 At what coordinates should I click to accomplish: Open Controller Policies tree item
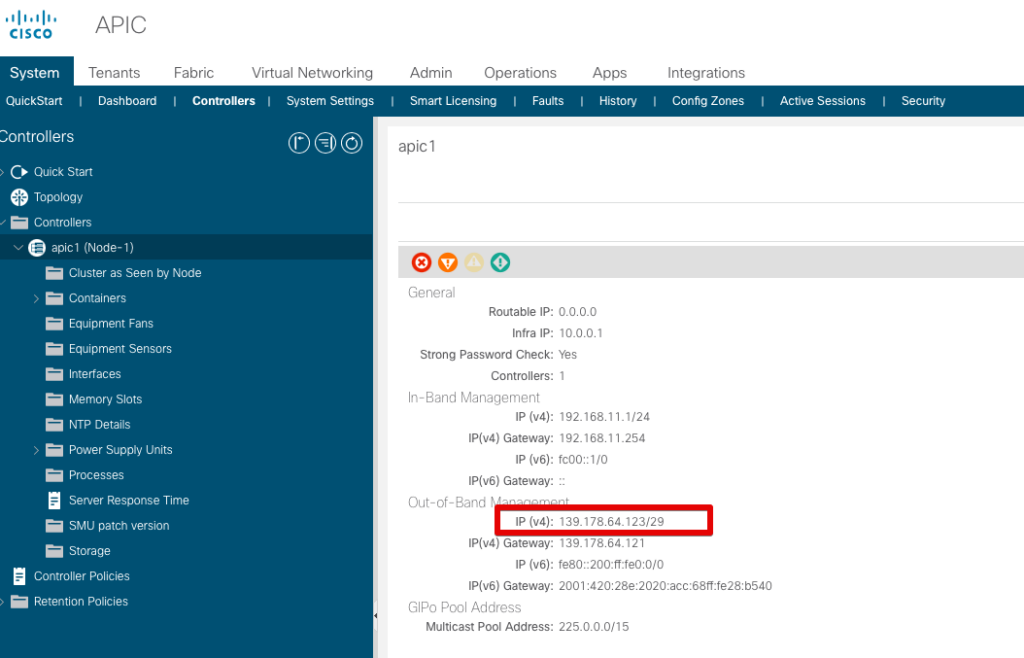[82, 576]
